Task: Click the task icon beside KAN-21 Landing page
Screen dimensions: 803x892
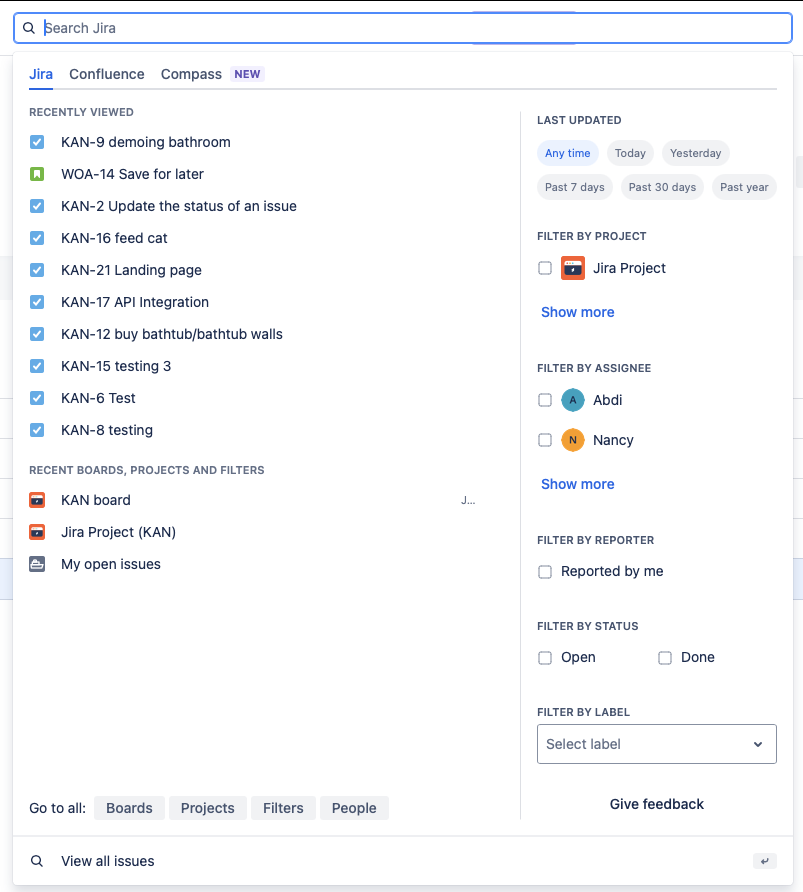Action: point(37,270)
